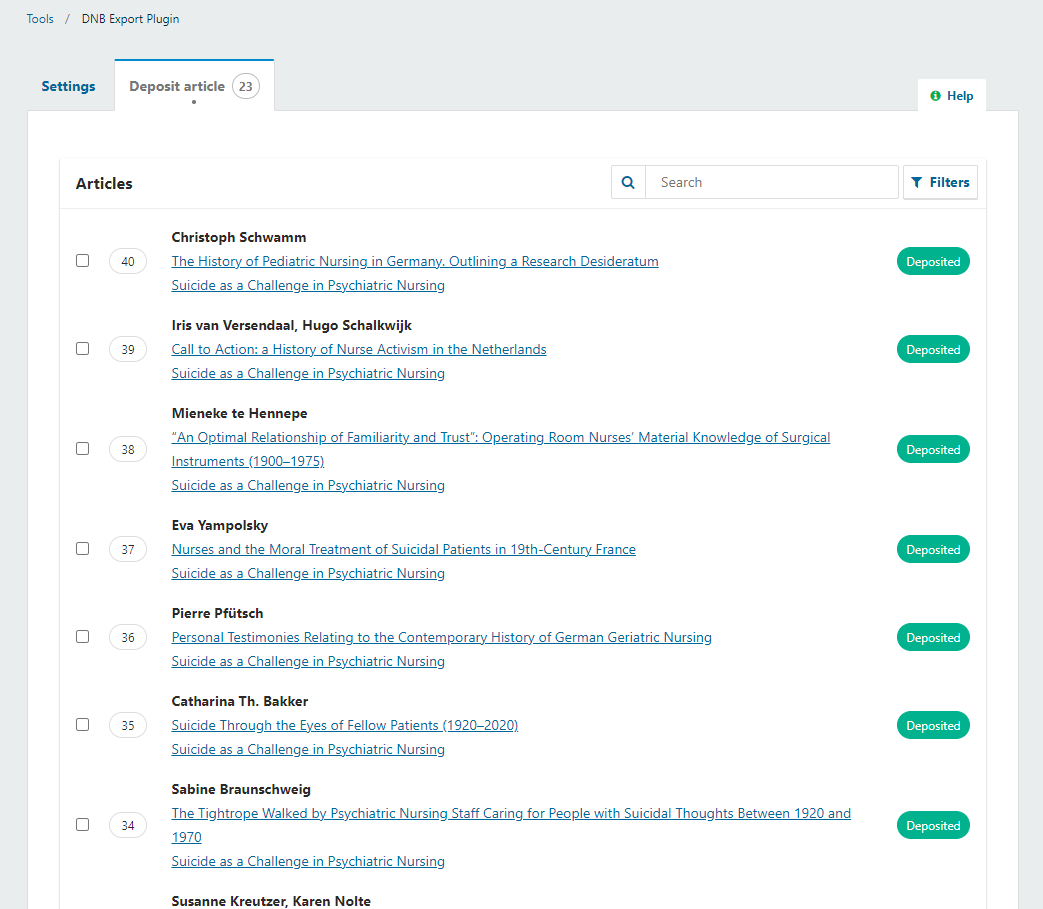Tick the checkbox for article 38

[83, 449]
